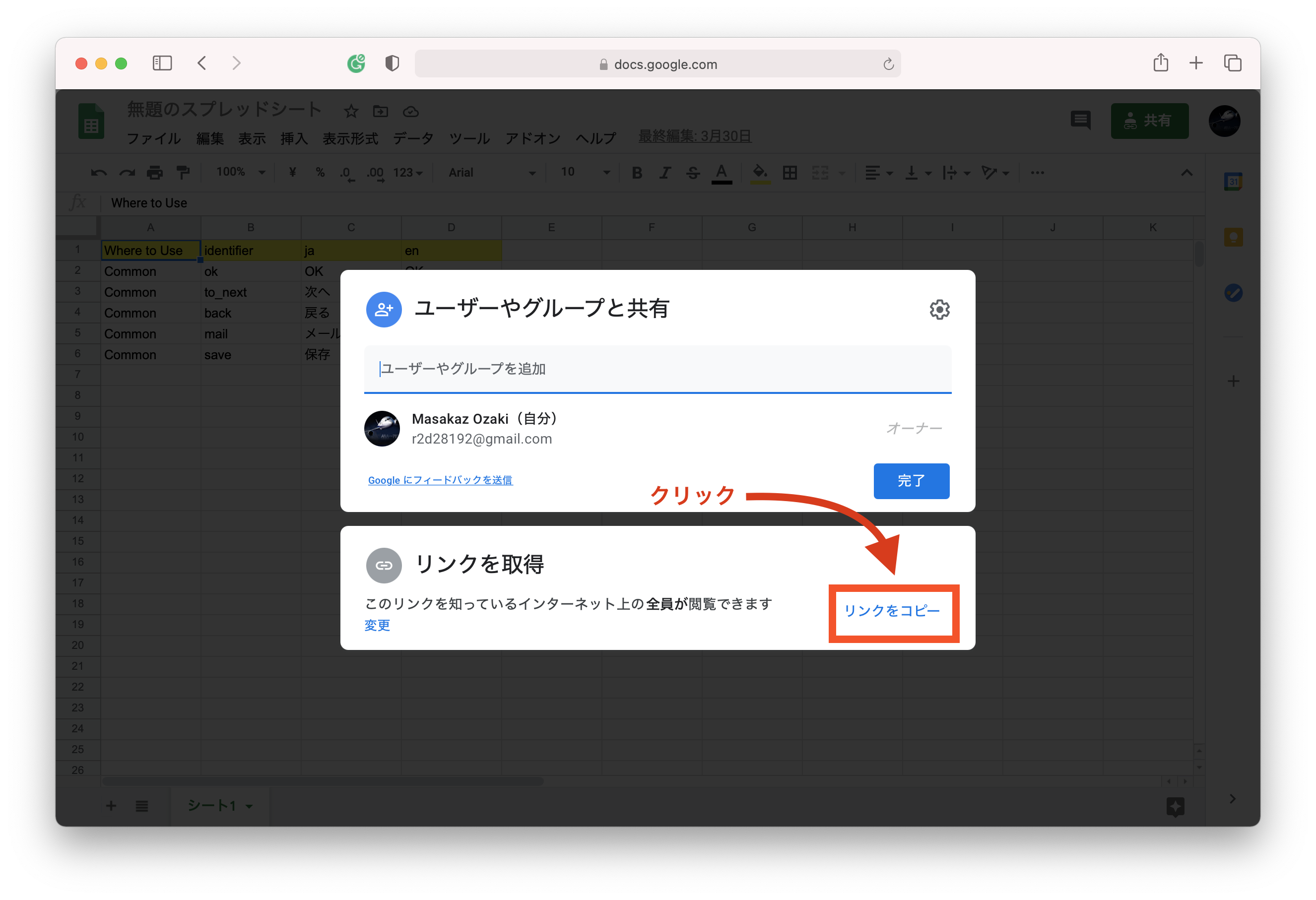Open the font size 10 dropdown
1316x900 pixels.
point(586,172)
